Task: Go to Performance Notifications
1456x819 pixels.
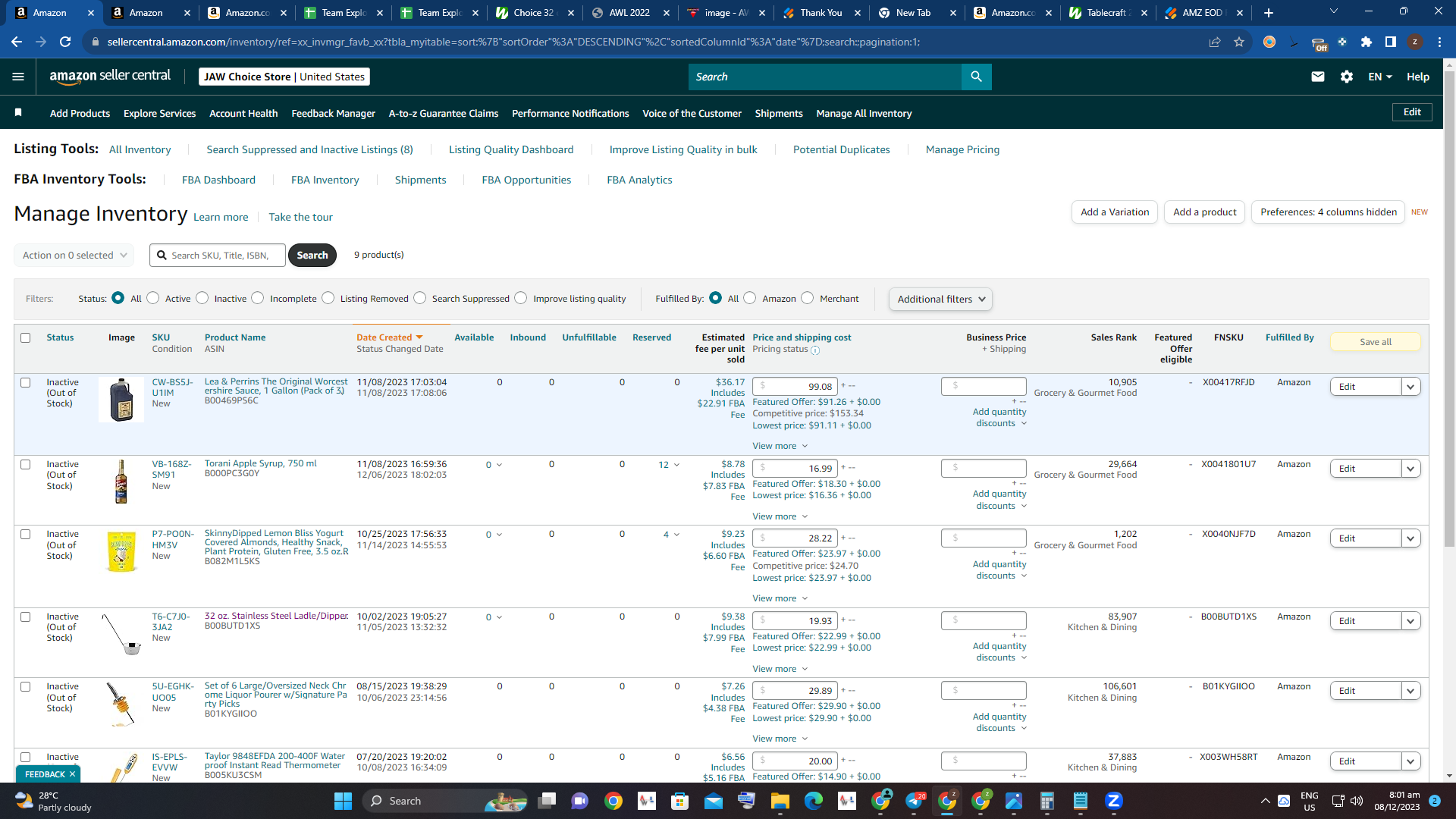Action: tap(570, 113)
